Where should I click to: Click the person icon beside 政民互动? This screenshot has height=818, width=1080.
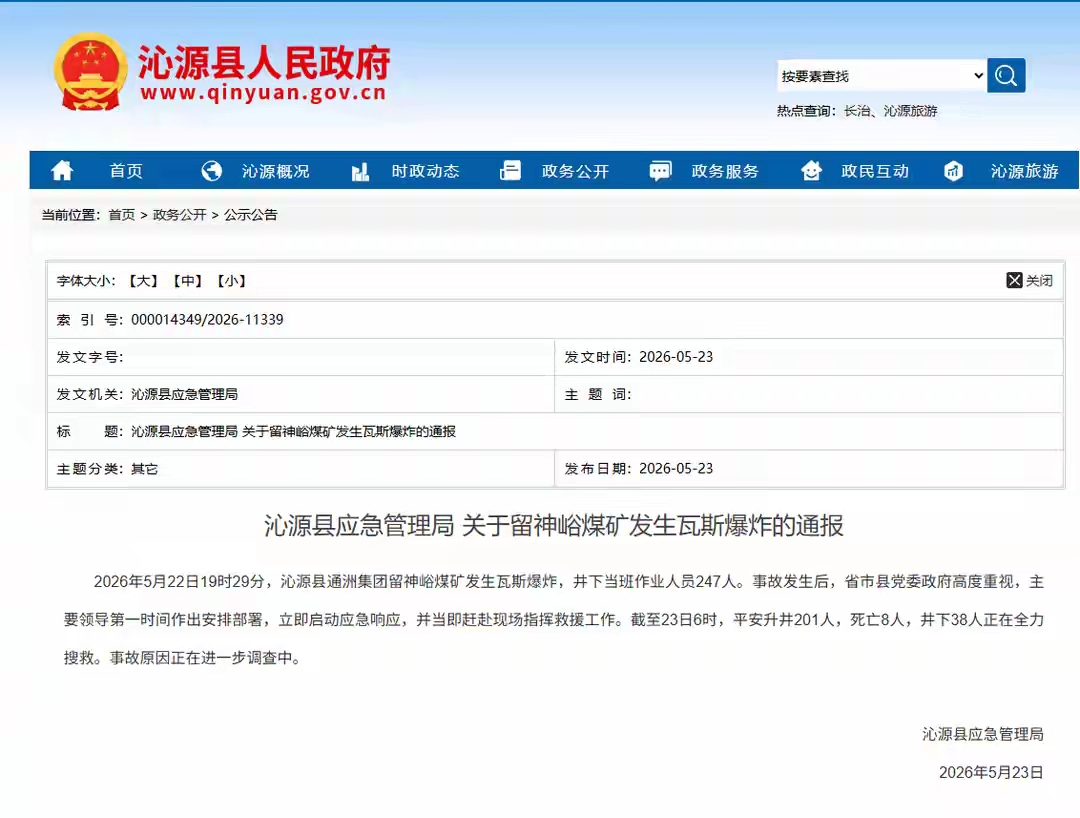(811, 170)
